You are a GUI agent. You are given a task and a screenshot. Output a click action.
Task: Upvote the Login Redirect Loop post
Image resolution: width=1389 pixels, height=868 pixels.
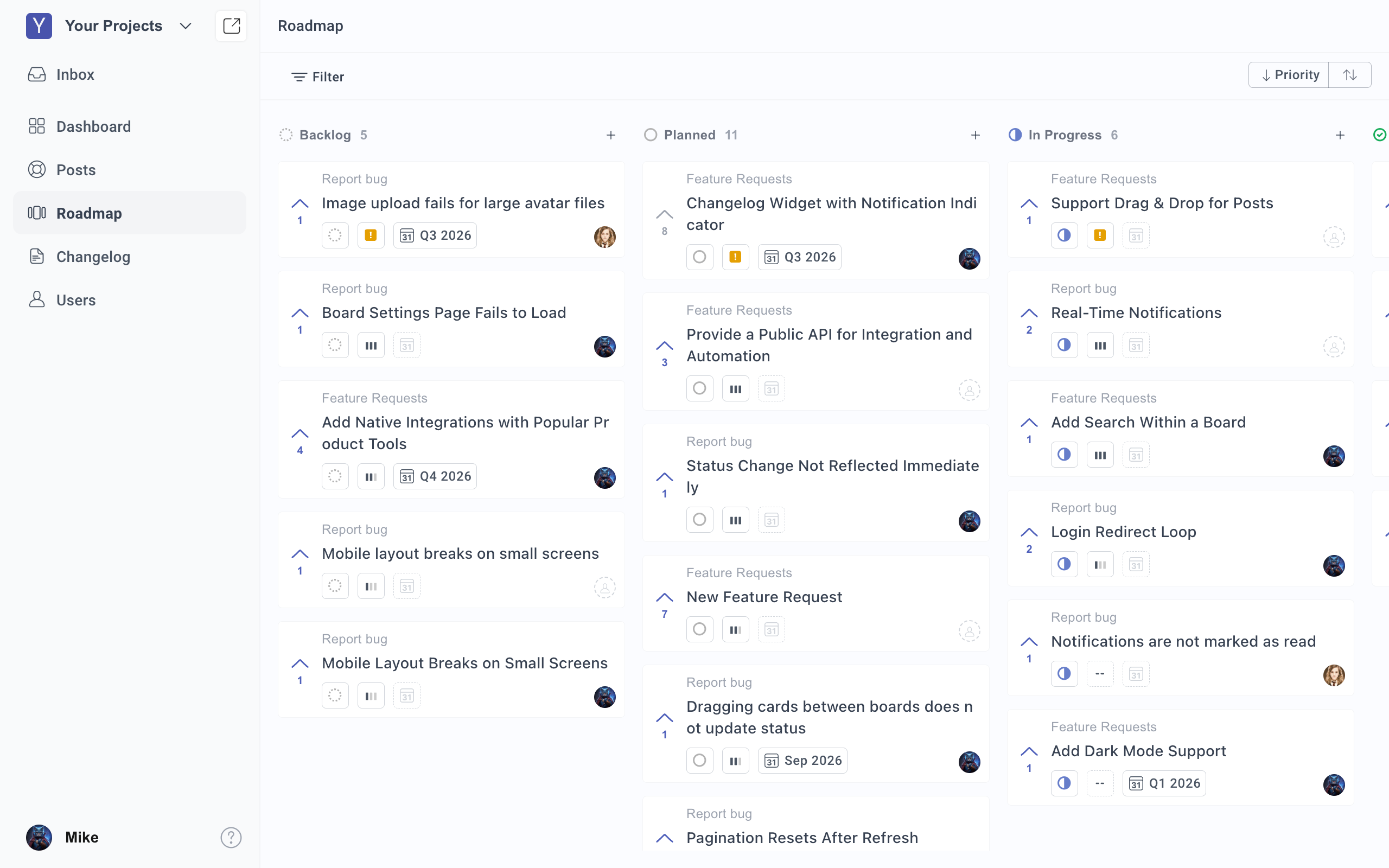coord(1029,533)
